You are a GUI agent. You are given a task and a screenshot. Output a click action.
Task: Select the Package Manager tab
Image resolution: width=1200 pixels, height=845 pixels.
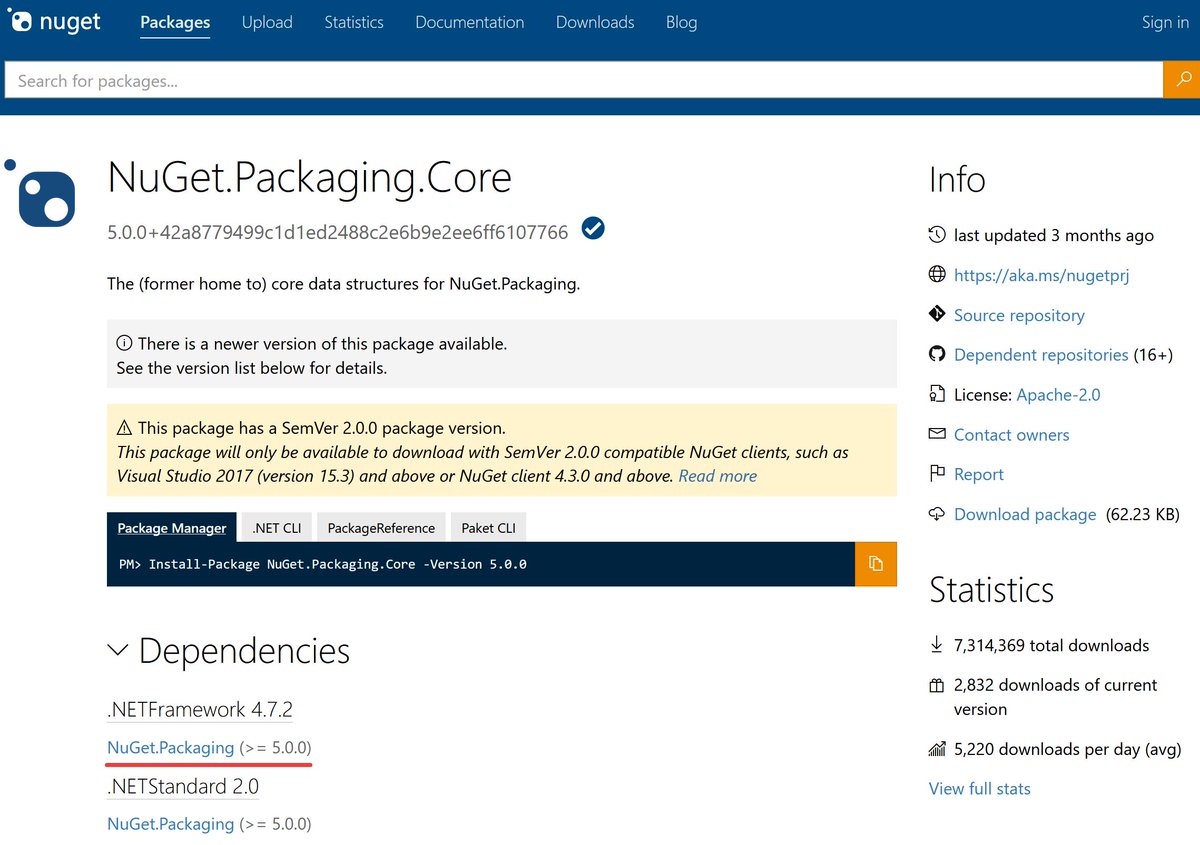tap(172, 528)
